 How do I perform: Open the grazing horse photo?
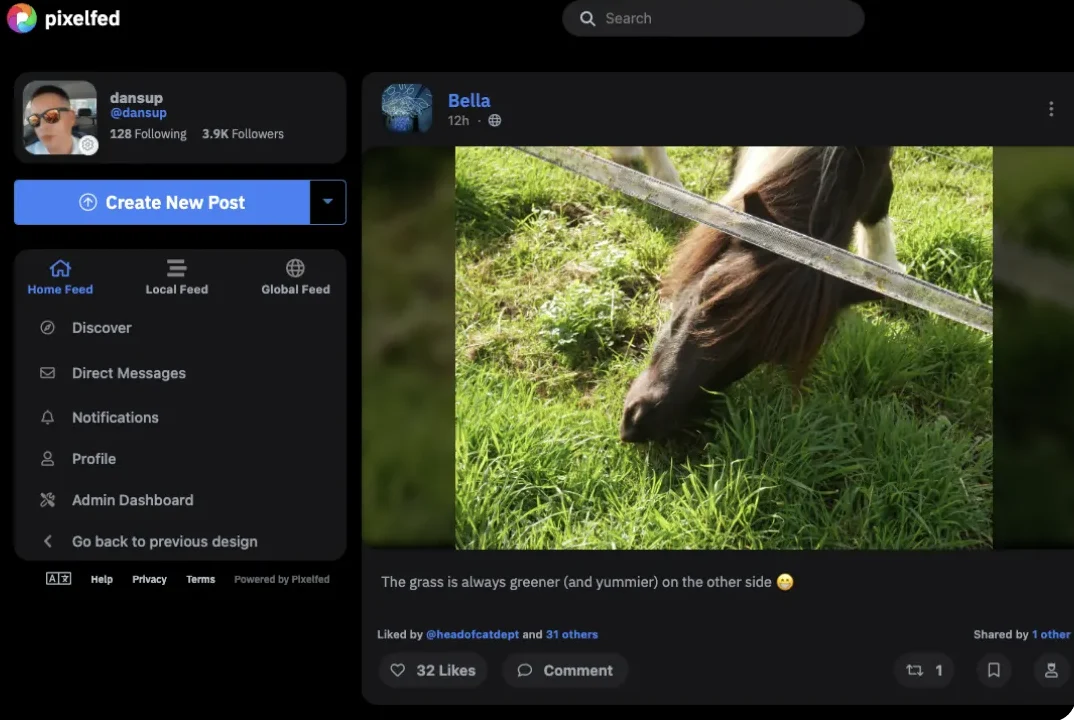[723, 347]
